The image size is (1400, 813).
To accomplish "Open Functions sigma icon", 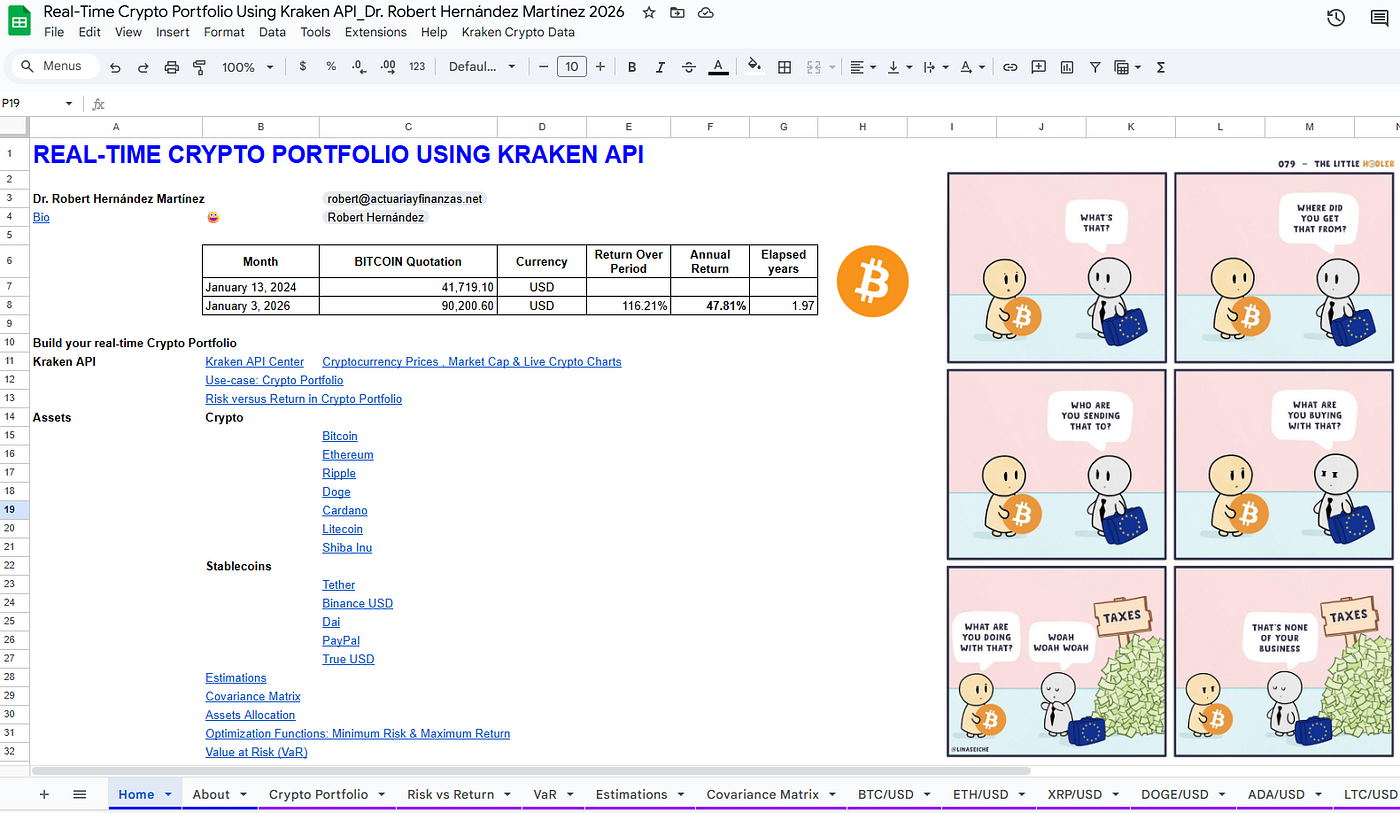I will [1161, 67].
